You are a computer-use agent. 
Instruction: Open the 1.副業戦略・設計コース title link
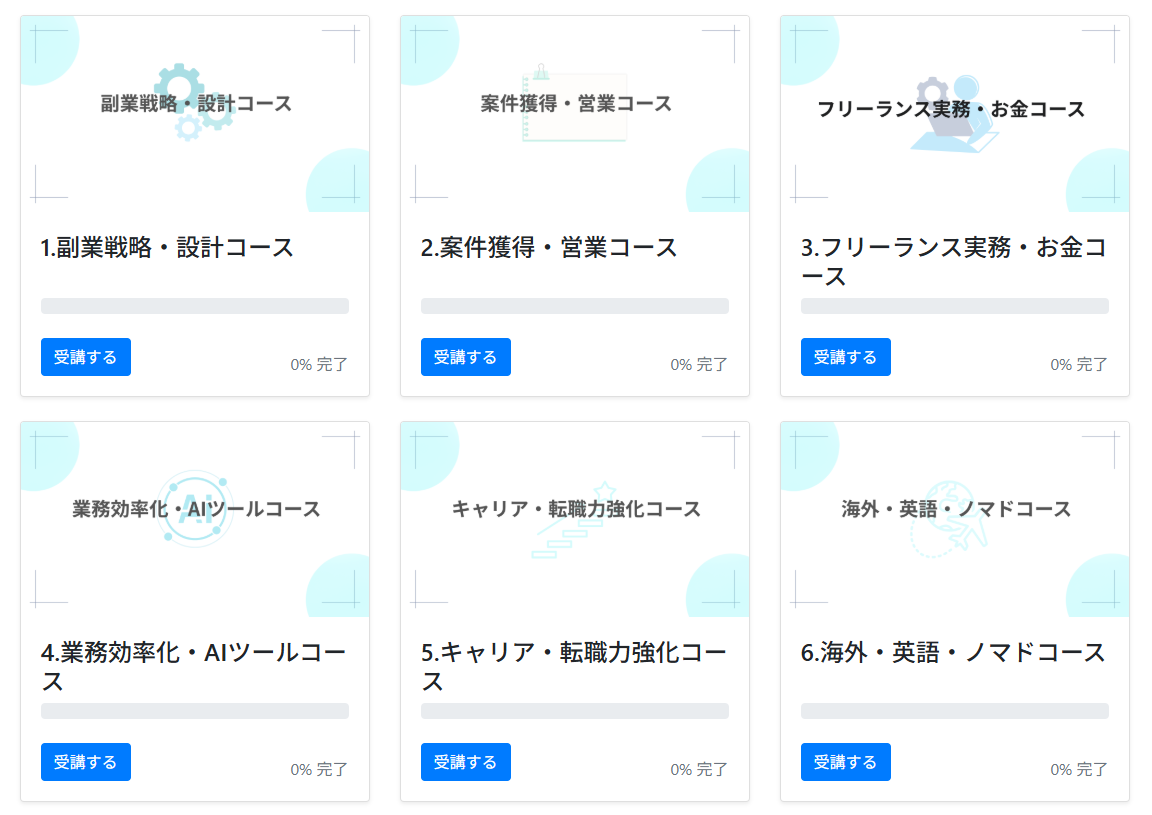point(165,247)
